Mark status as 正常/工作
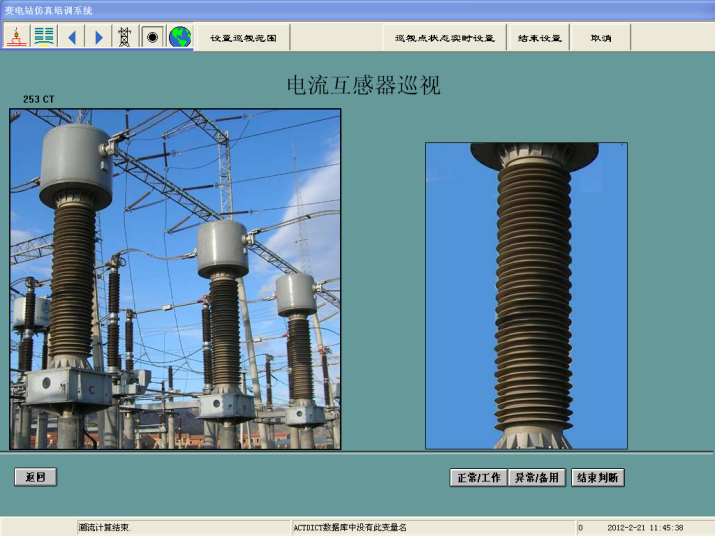The image size is (715, 536). coord(478,478)
